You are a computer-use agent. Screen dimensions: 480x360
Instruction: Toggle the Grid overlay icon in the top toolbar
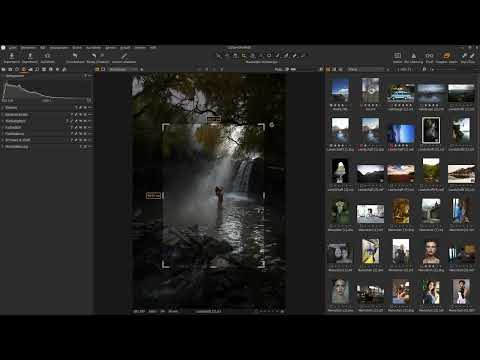(x=397, y=56)
